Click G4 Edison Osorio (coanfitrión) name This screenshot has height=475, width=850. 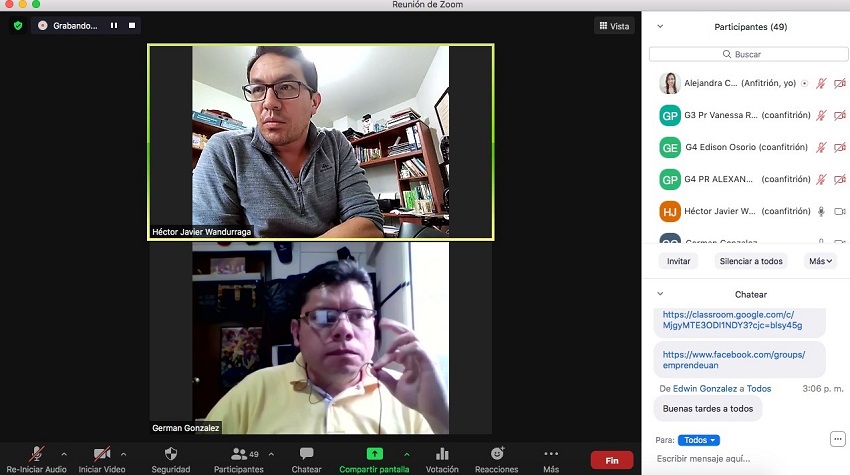746,147
